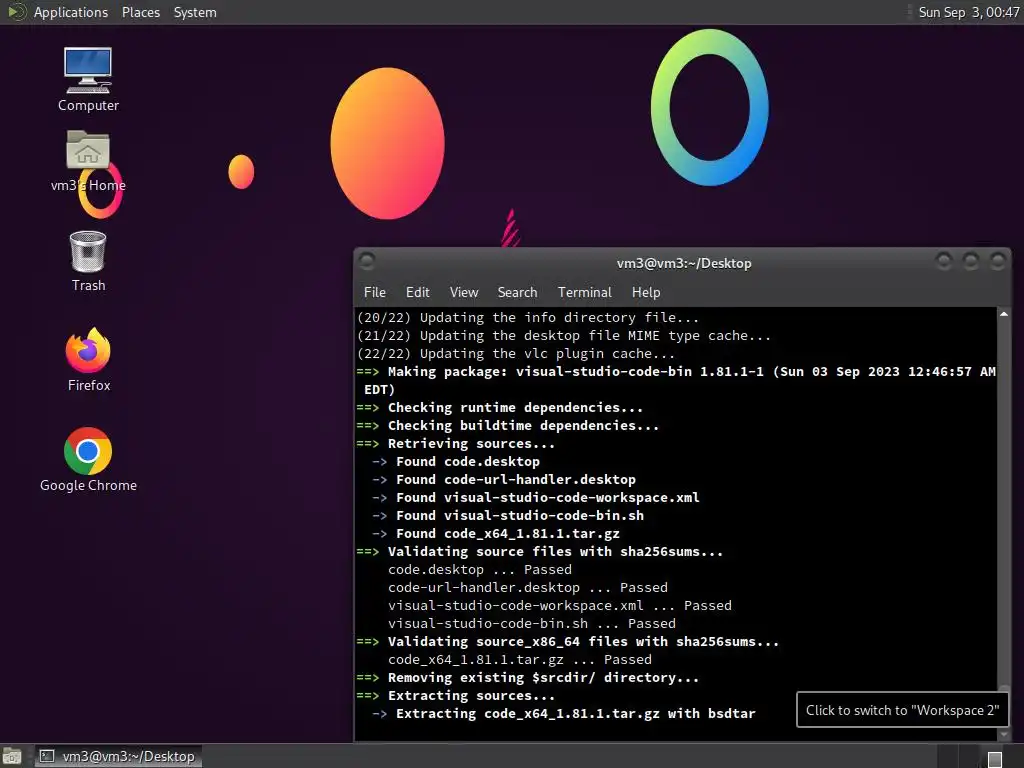
Task: Close the terminal window
Action: [997, 261]
